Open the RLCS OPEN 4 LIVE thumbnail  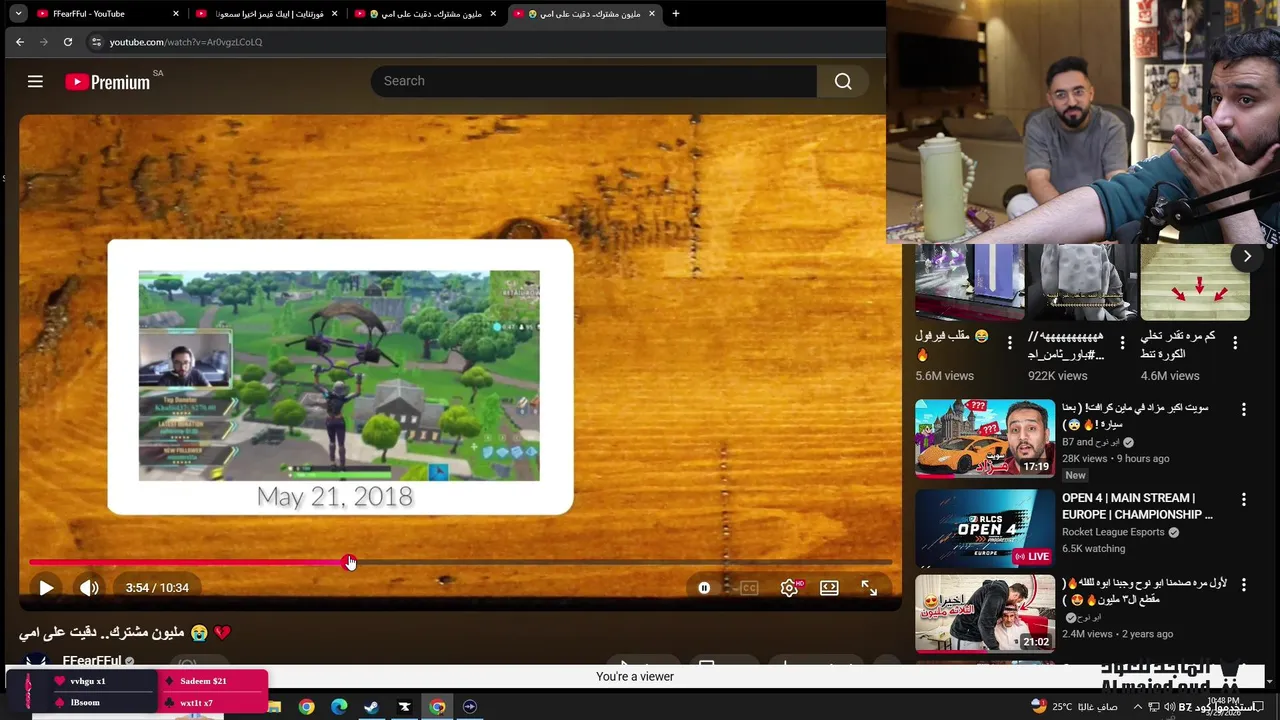pos(985,528)
